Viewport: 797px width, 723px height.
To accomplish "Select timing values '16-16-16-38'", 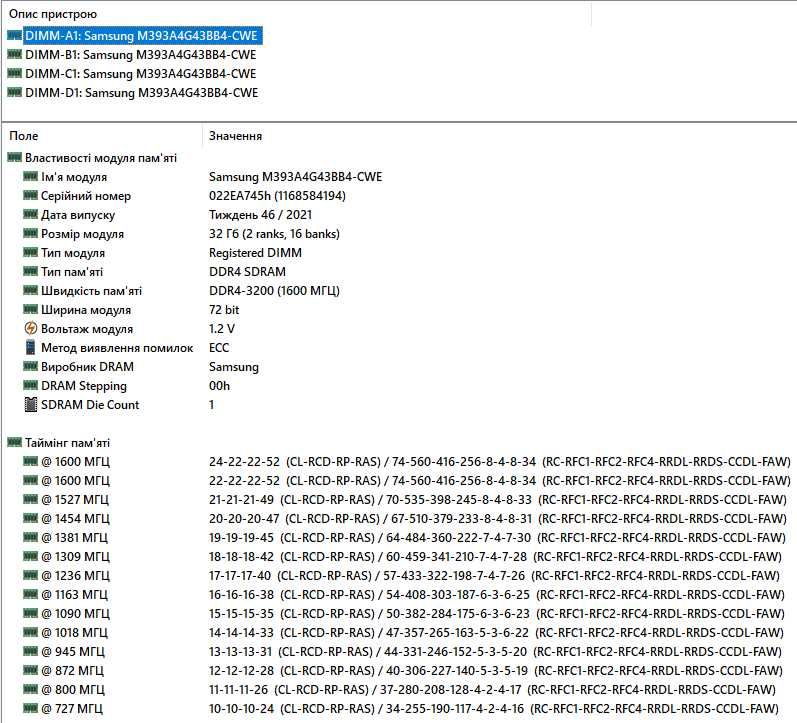I will [x=241, y=594].
